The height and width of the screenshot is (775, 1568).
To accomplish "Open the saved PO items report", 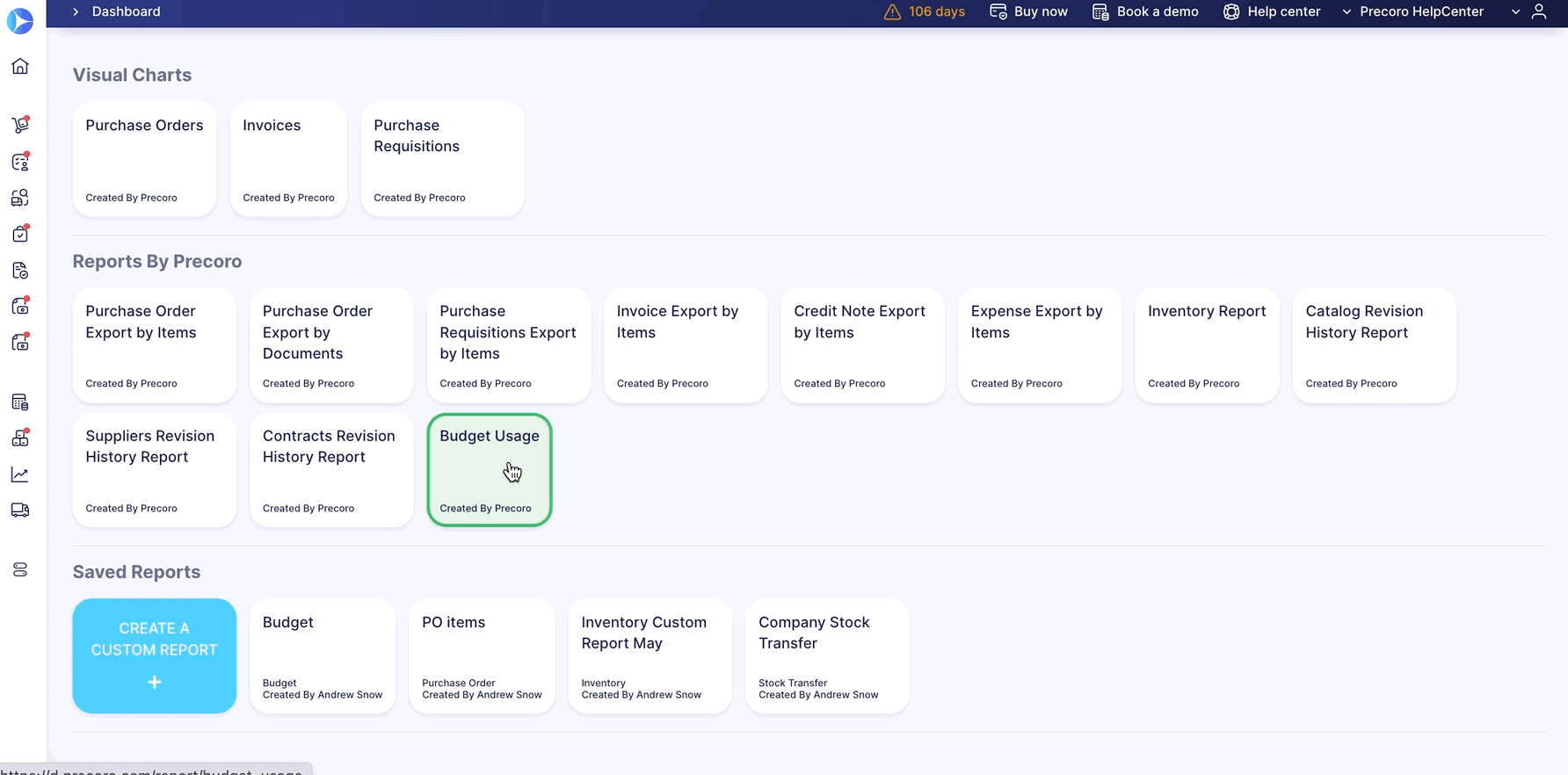I will (482, 656).
